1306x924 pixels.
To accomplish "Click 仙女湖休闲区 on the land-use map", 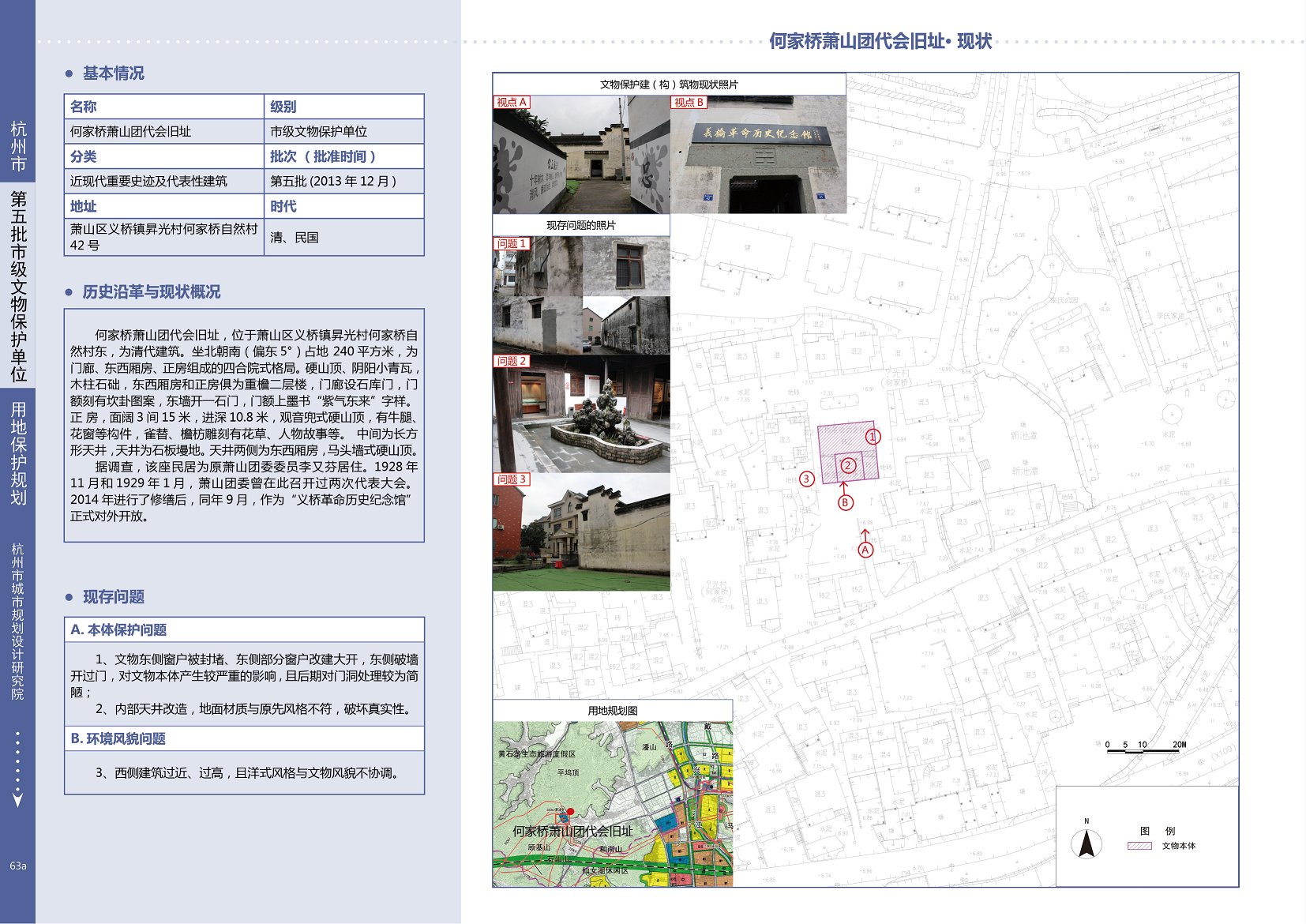I will [605, 871].
